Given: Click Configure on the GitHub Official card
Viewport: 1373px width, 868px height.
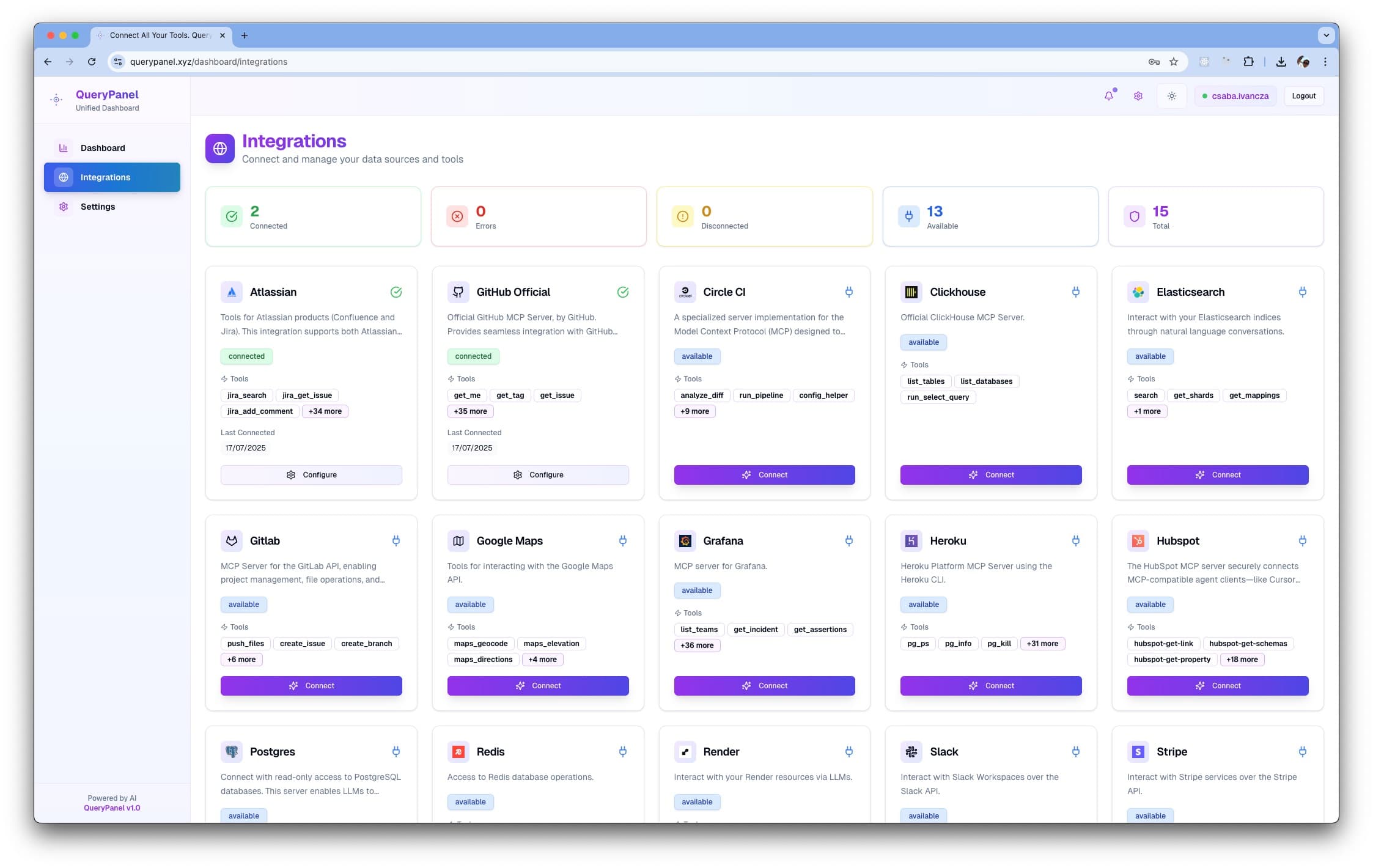Looking at the screenshot, I should click(x=538, y=475).
